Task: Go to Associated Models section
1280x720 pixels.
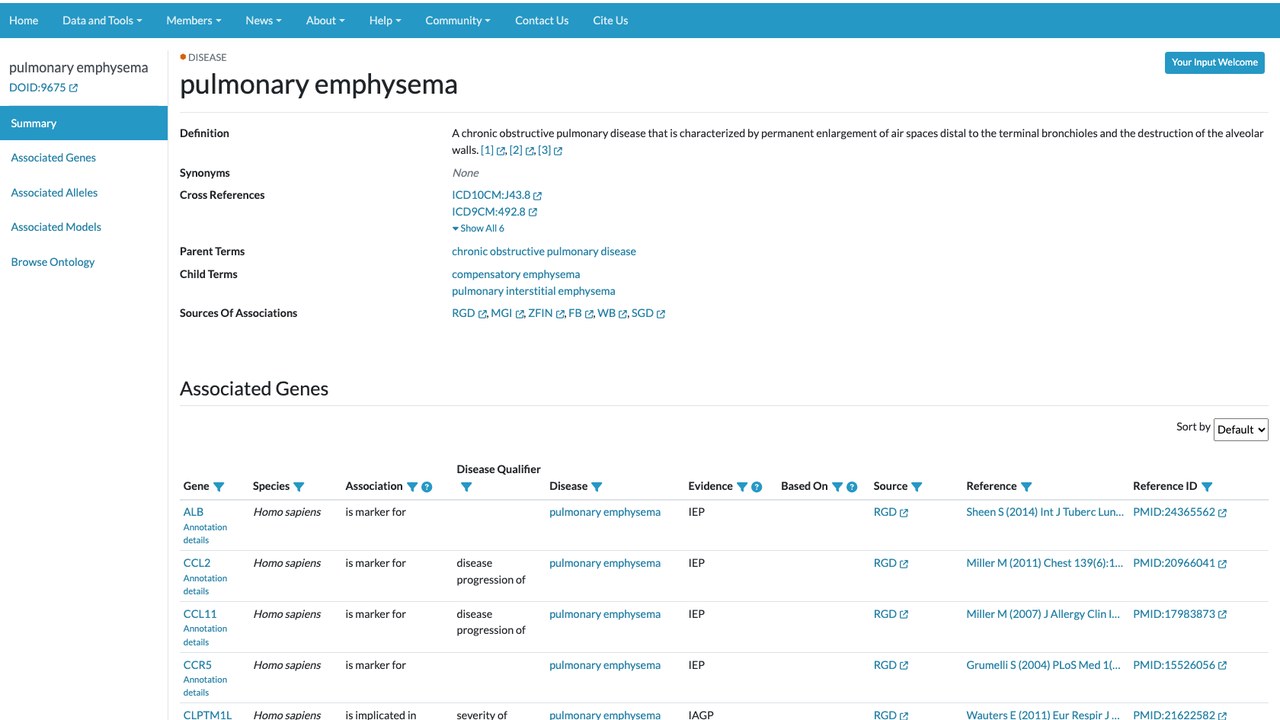Action: pos(56,227)
